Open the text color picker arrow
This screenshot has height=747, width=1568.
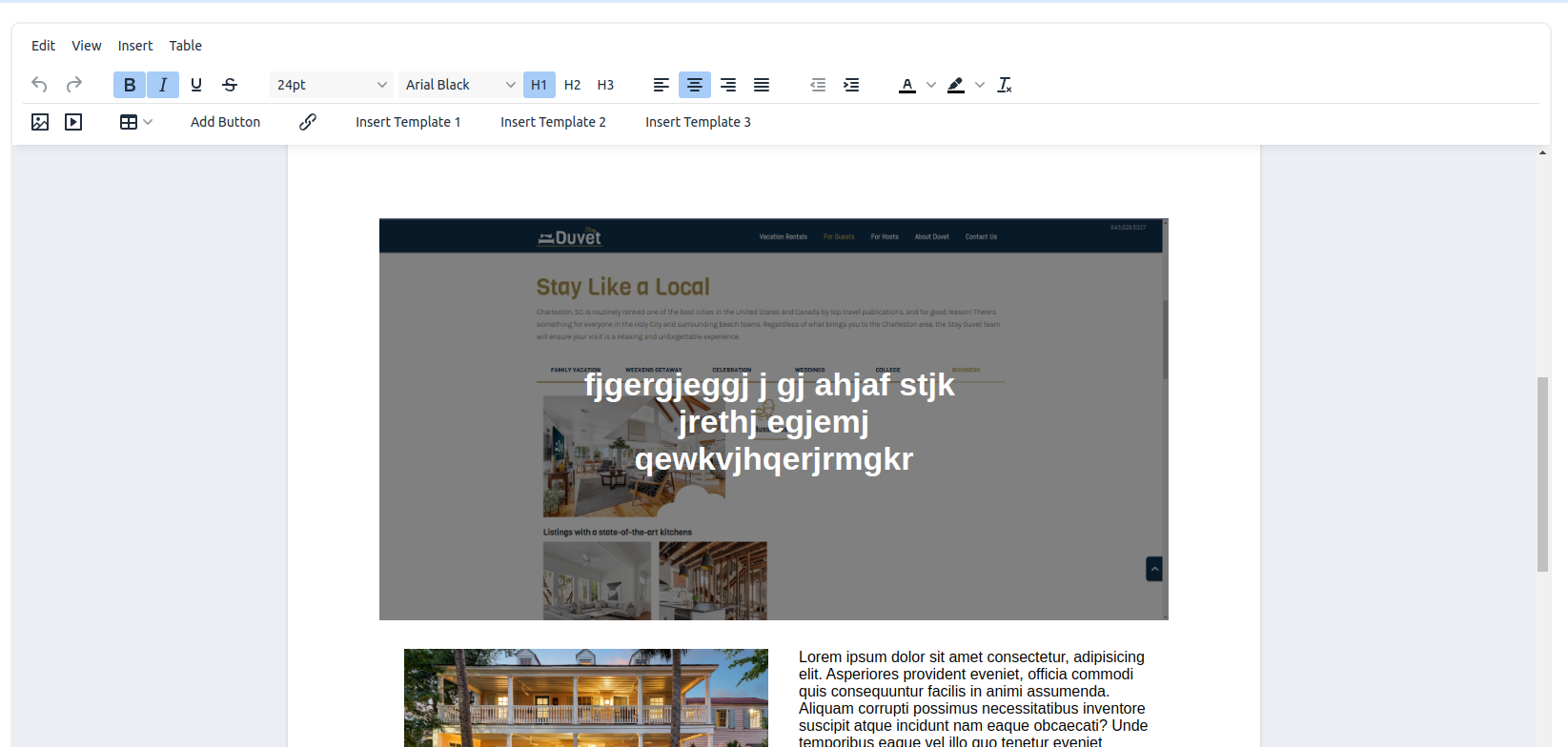point(931,85)
